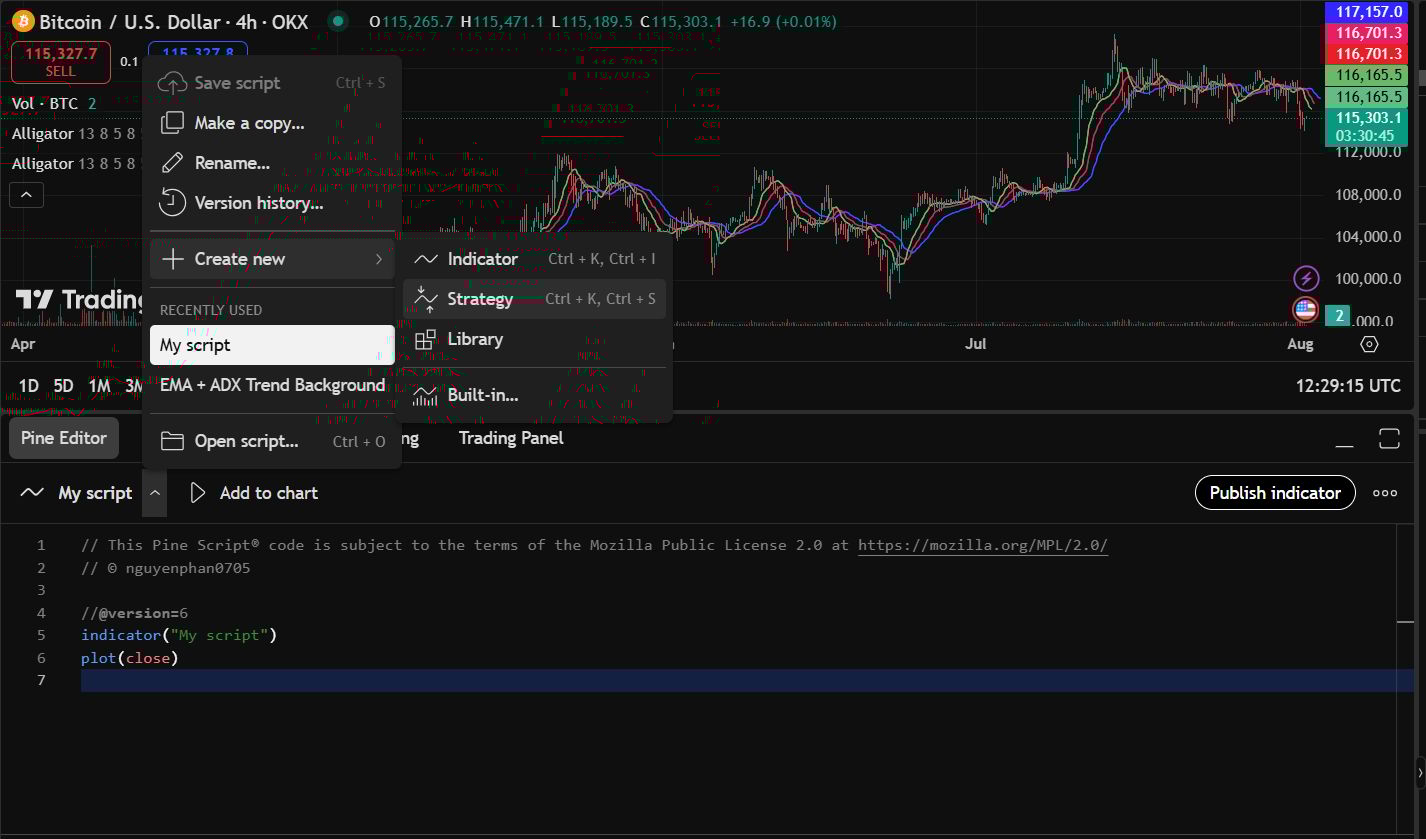Screen dimensions: 1426x839
Task: Click the Library blocks icon in submenu
Action: (x=426, y=339)
